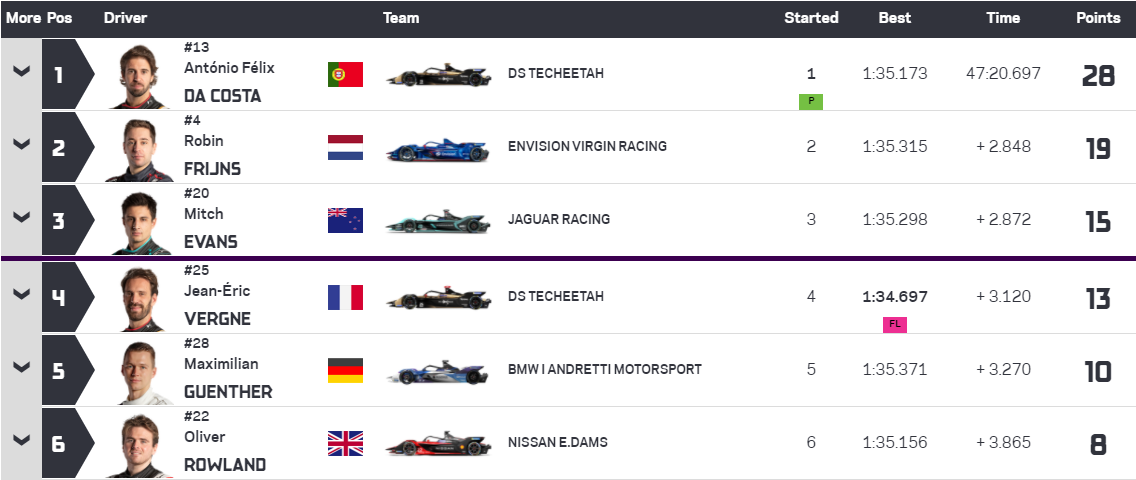Click the Points column header
The width and height of the screenshot is (1136, 480).
point(1098,18)
